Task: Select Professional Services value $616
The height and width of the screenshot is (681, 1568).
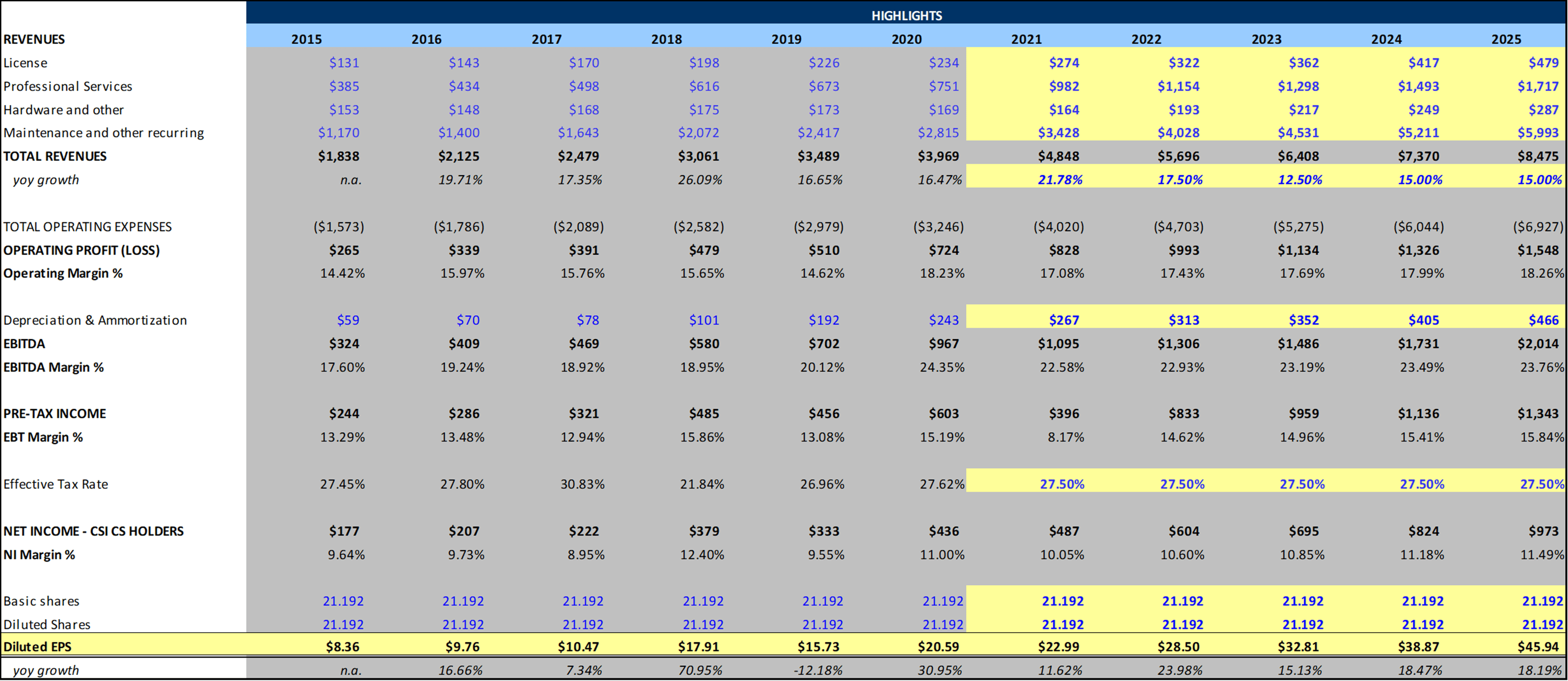Action: (x=704, y=87)
